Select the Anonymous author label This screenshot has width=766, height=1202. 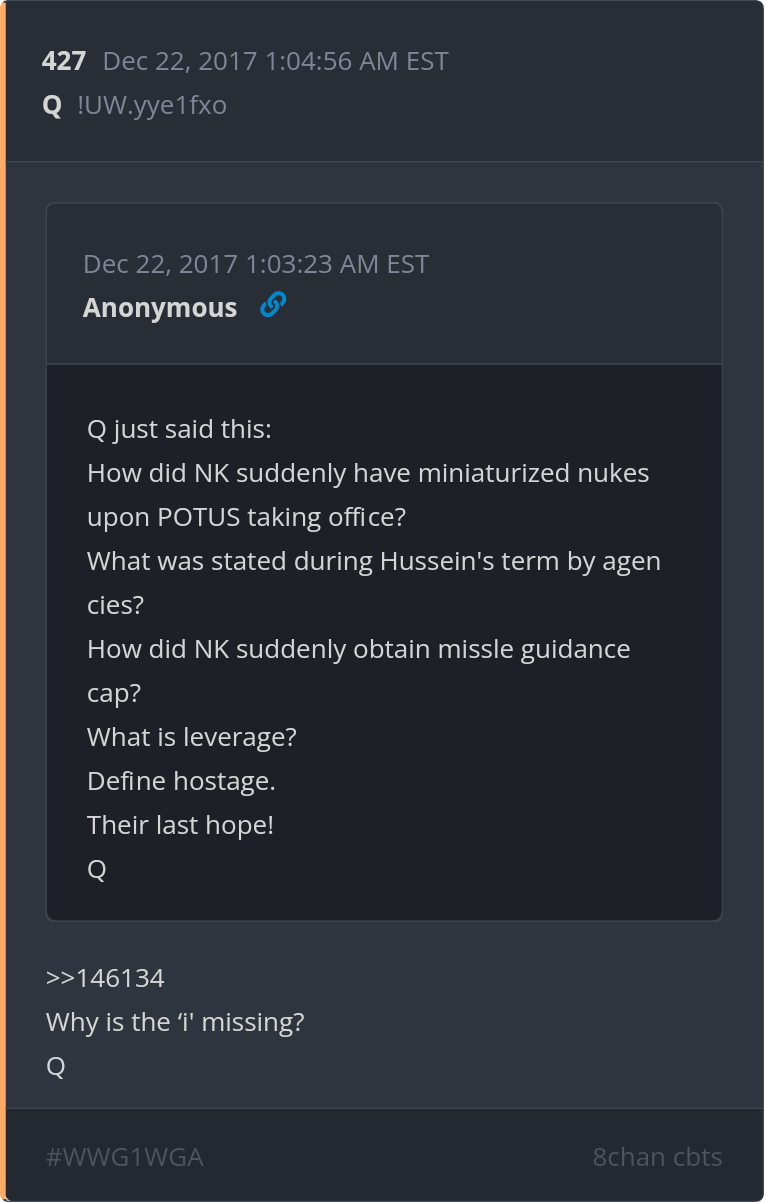160,308
